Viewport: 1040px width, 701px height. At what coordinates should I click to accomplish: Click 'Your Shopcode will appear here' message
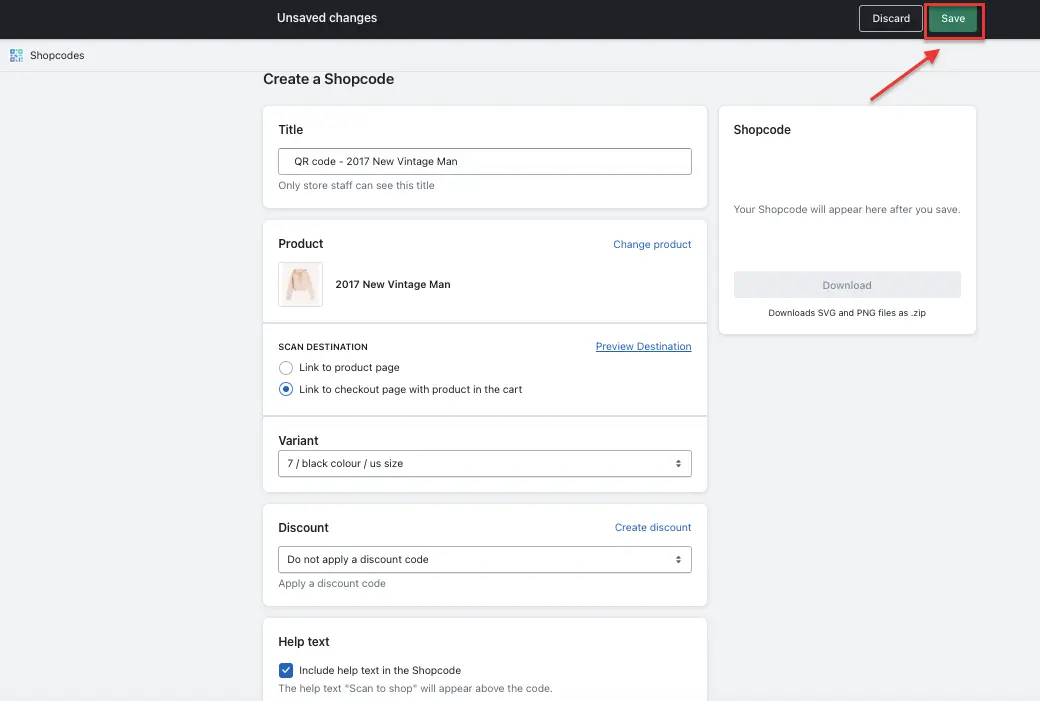[847, 210]
